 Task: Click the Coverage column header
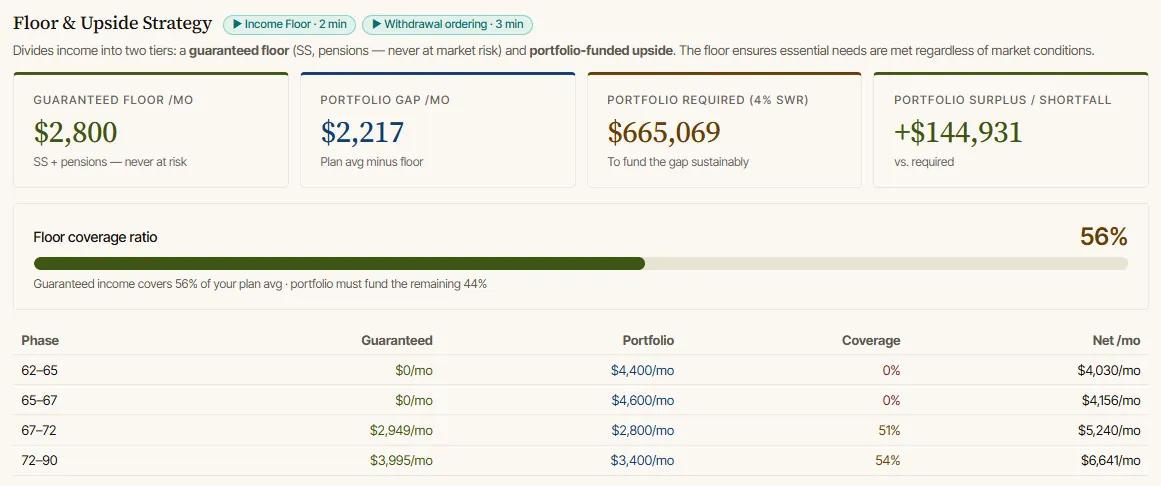tap(871, 341)
